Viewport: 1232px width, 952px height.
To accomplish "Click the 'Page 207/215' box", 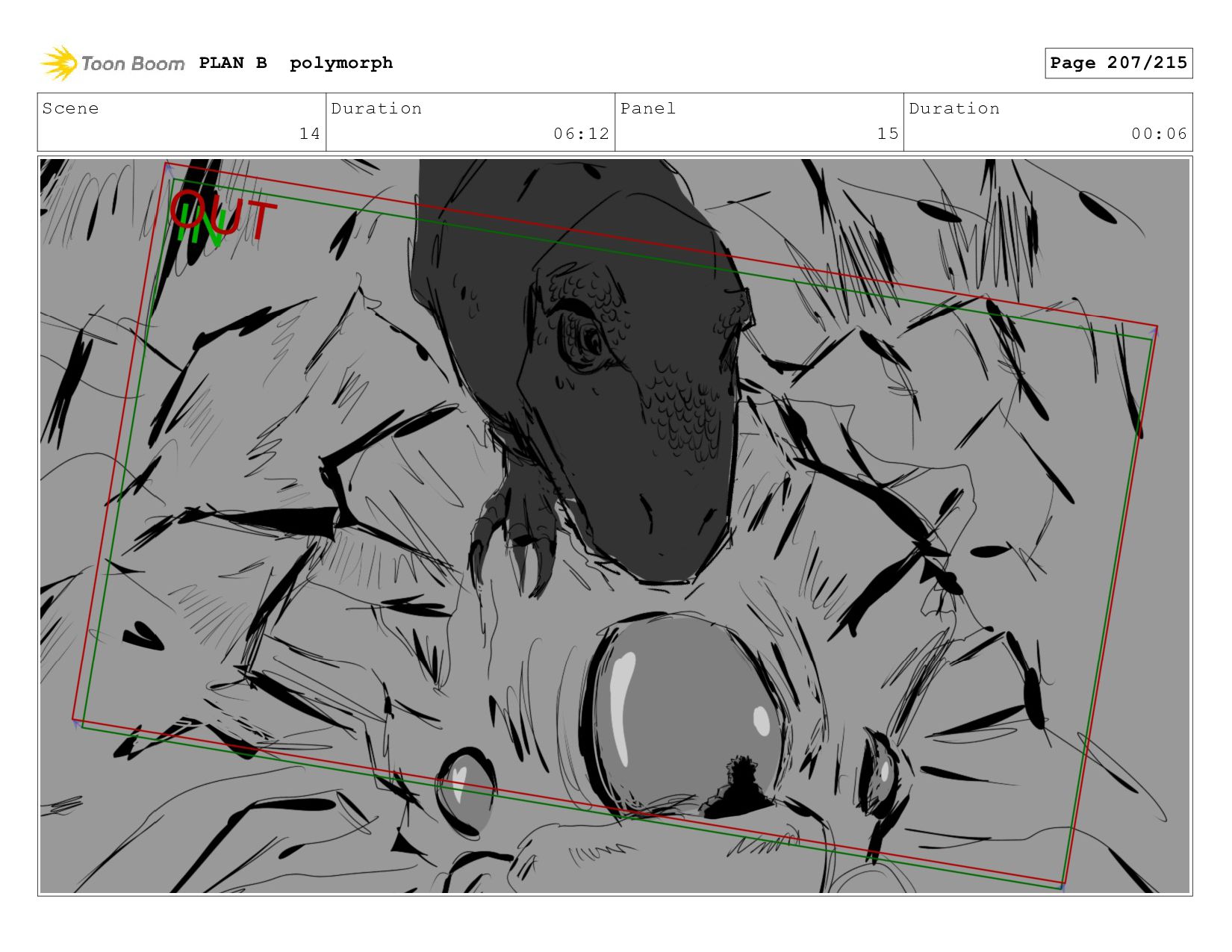I will [1119, 63].
